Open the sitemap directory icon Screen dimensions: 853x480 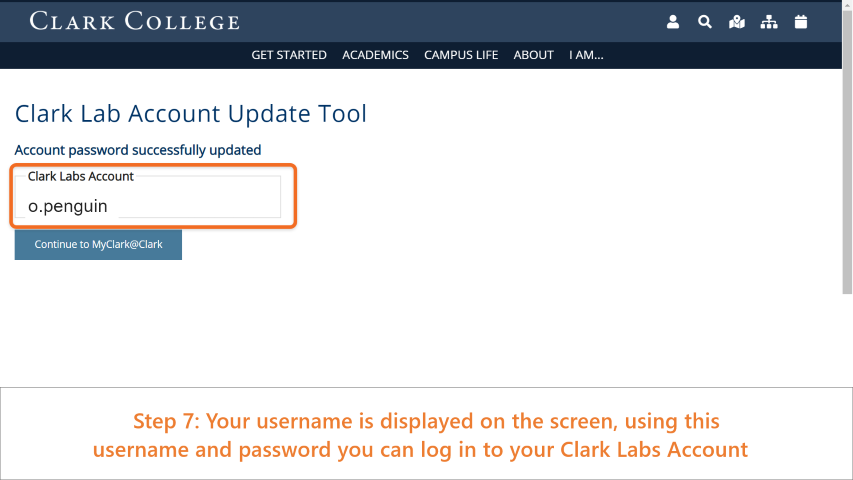(769, 22)
